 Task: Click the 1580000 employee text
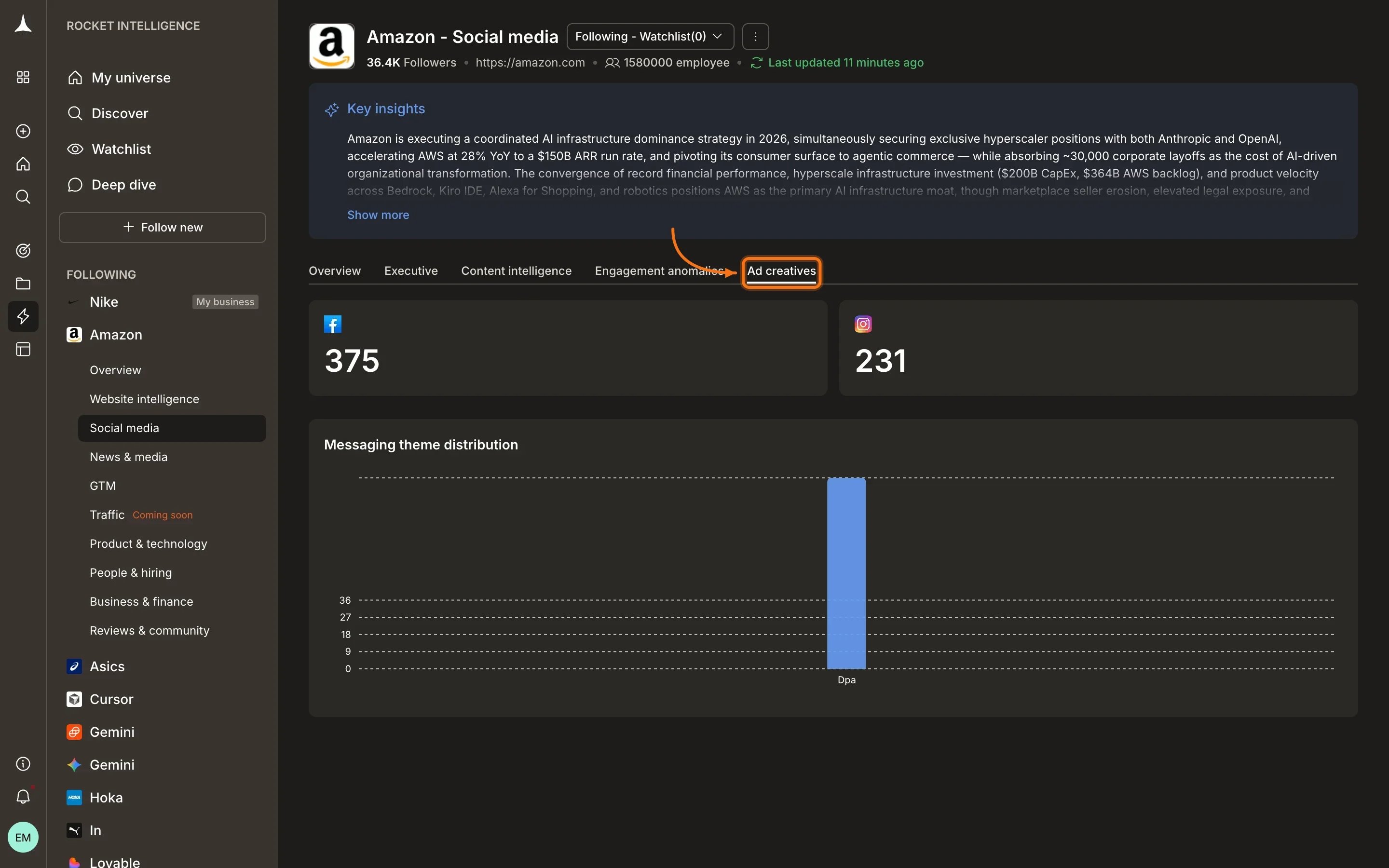click(x=676, y=63)
